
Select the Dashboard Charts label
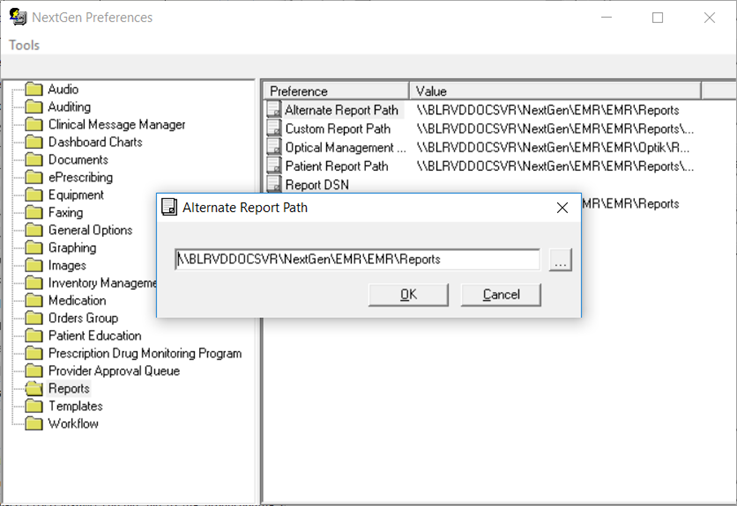[x=95, y=142]
